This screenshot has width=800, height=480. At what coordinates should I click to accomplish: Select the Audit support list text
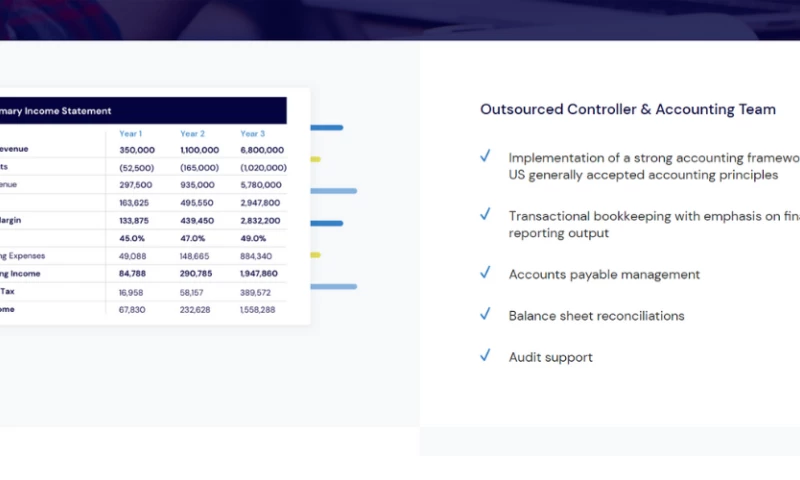coord(550,357)
